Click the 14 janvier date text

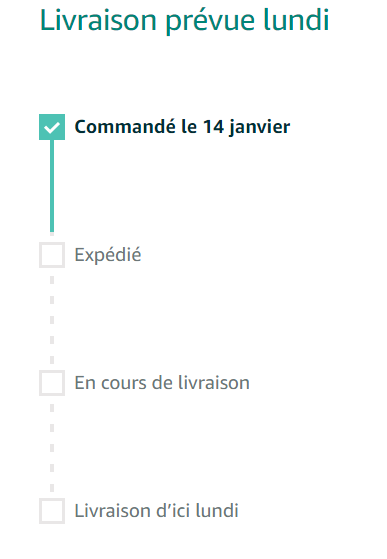247,128
